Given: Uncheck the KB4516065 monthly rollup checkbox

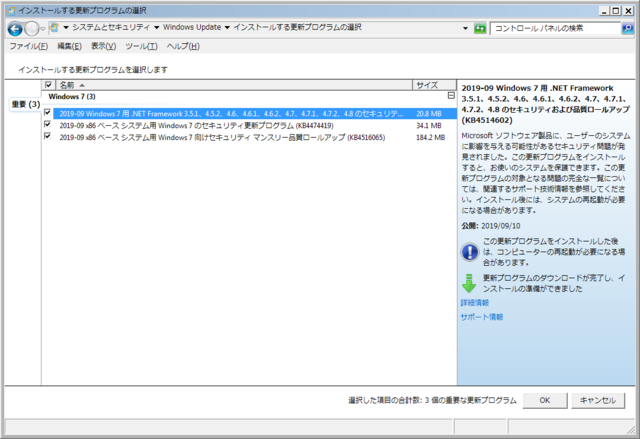Looking at the screenshot, I should point(47,136).
